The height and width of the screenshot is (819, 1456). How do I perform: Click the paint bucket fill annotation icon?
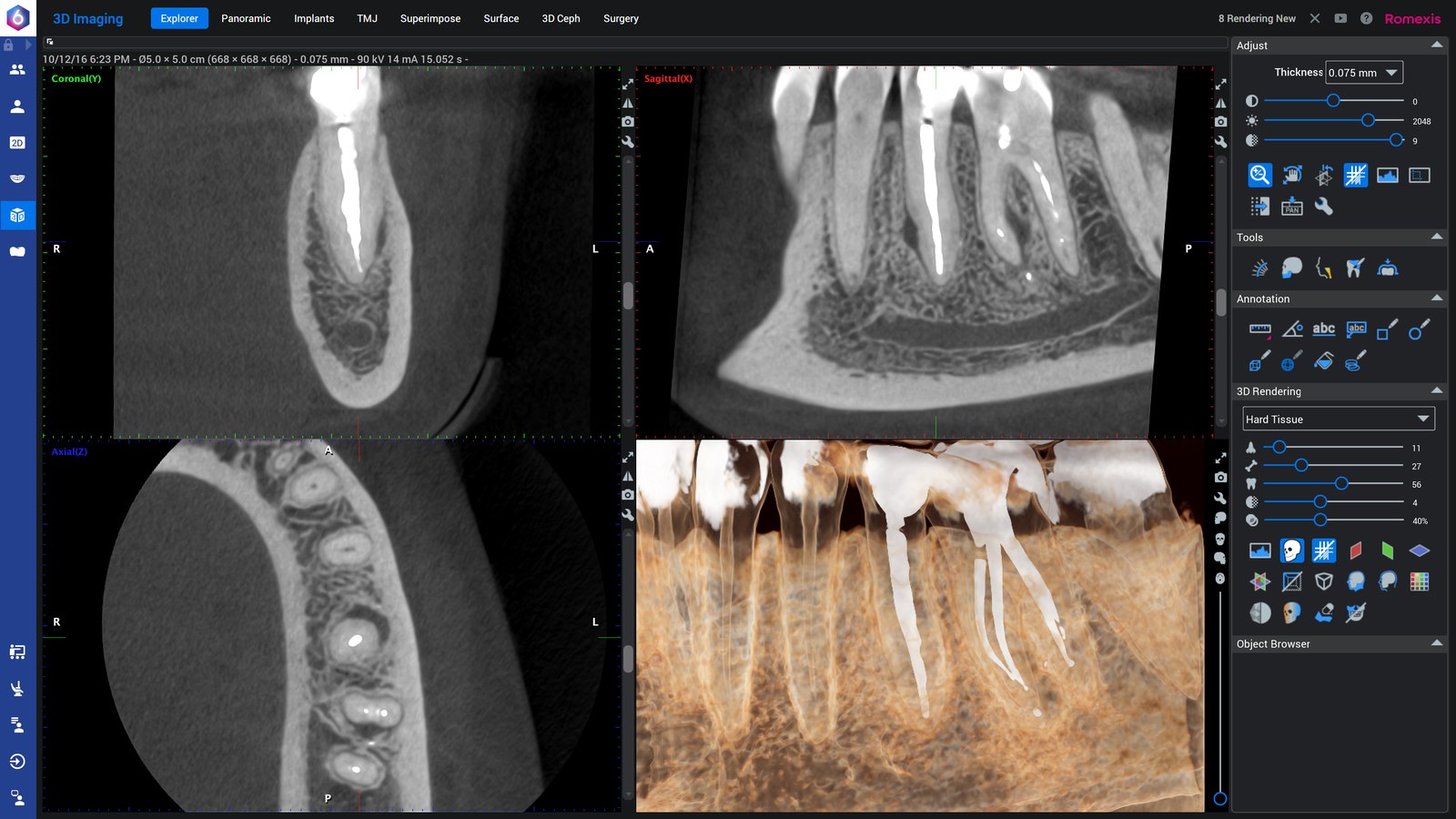pyautogui.click(x=1324, y=361)
